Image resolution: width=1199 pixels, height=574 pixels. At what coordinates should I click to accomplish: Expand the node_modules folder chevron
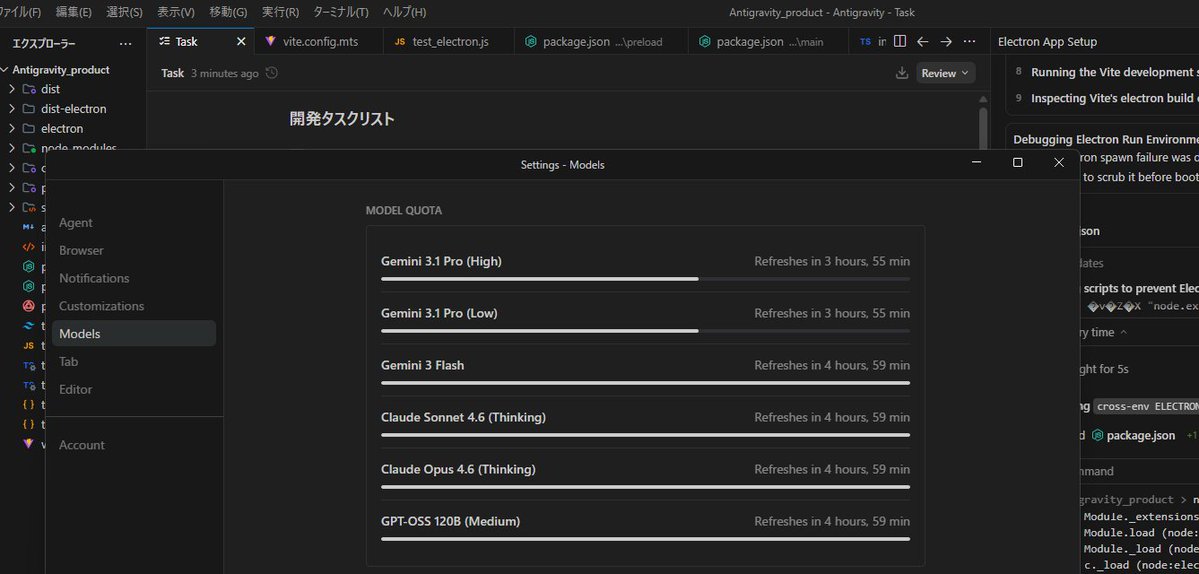pos(11,148)
